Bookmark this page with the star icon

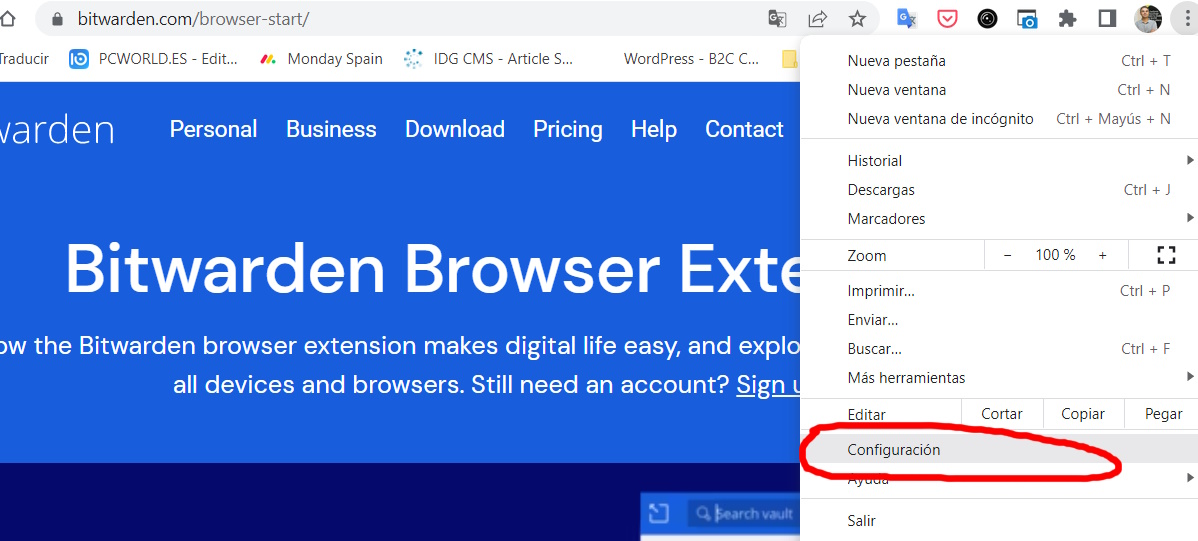tap(858, 18)
